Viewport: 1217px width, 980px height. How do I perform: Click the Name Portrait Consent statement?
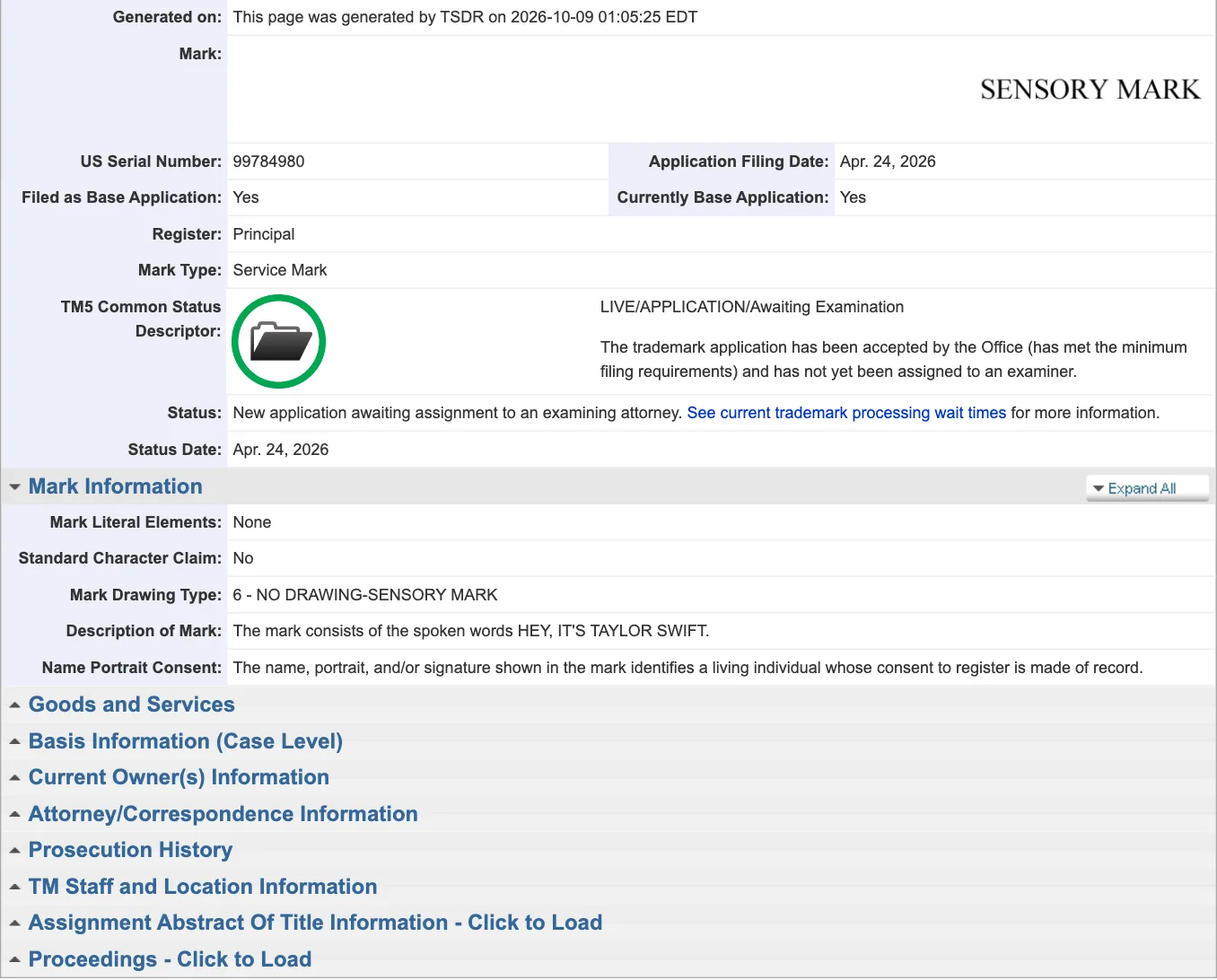(687, 668)
